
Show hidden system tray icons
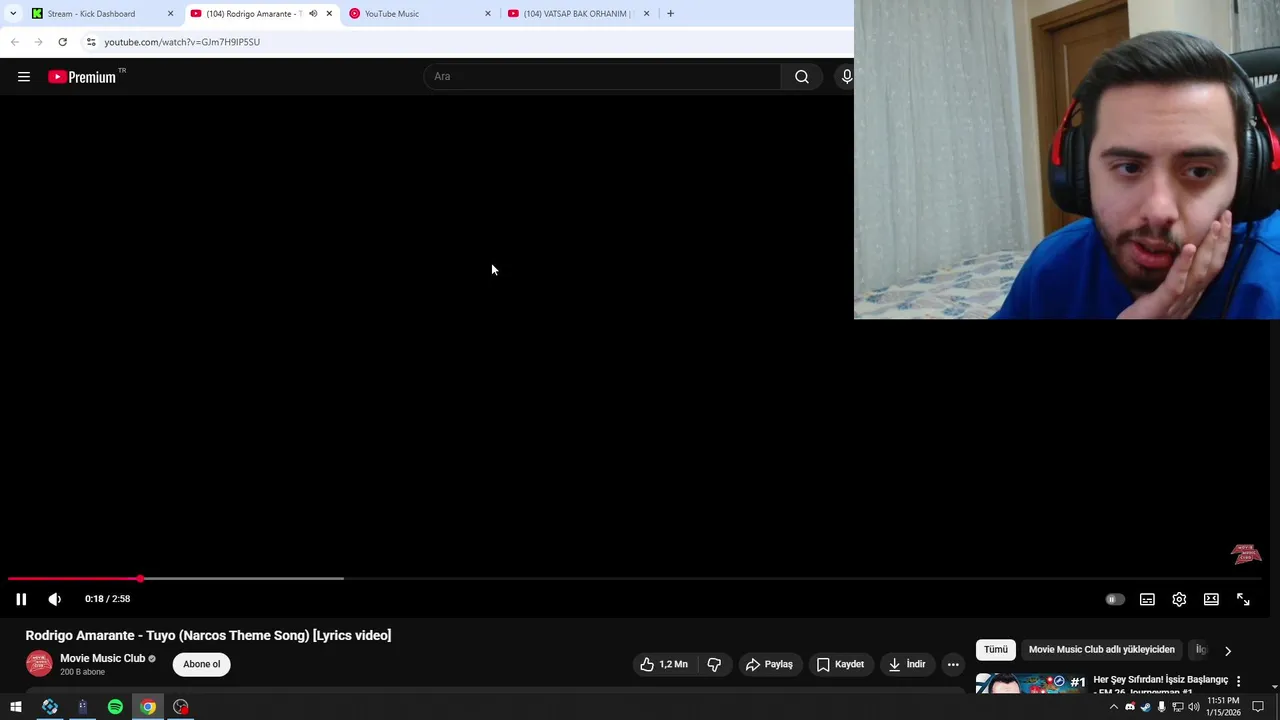1114,707
